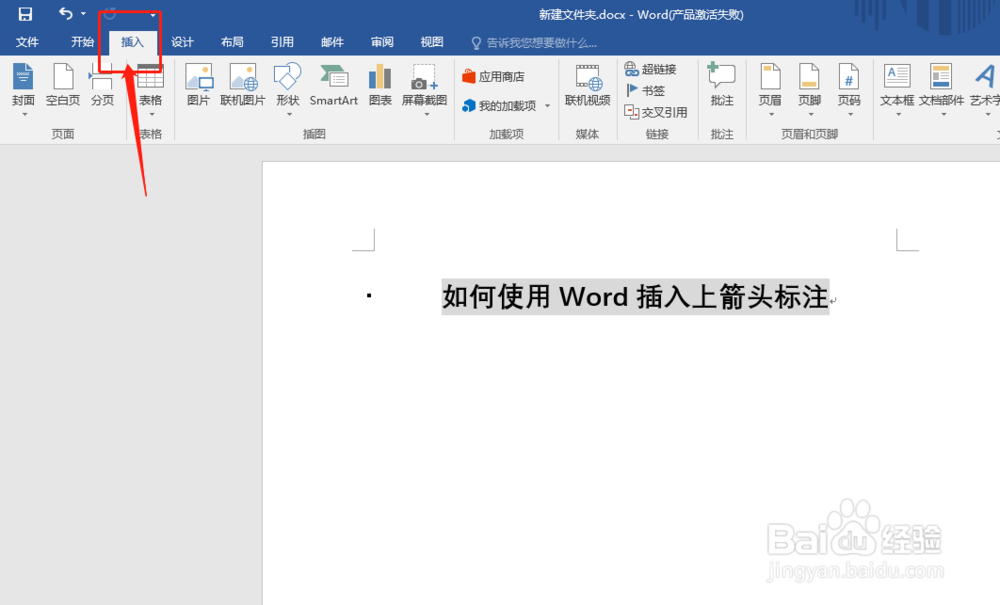The image size is (1000, 605).
Task: Expand the 封面 dropdown arrow
Action: [24, 115]
